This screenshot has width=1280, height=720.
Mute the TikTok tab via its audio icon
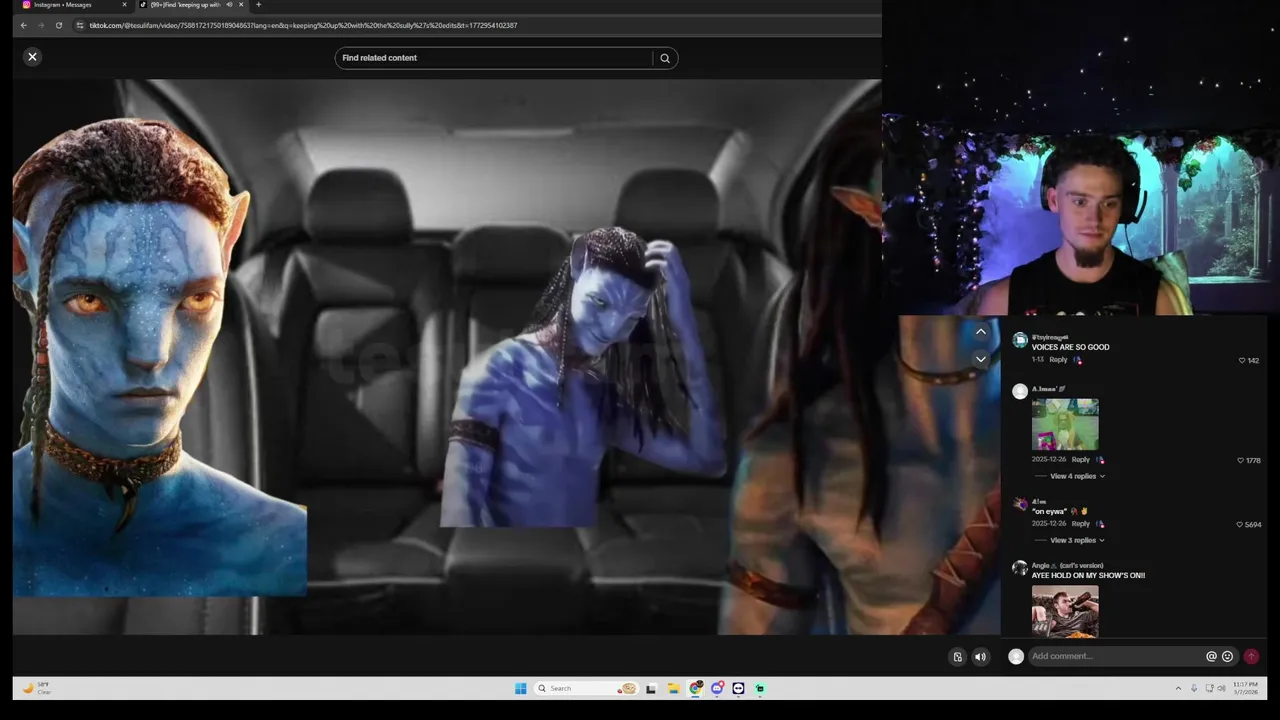(x=229, y=5)
